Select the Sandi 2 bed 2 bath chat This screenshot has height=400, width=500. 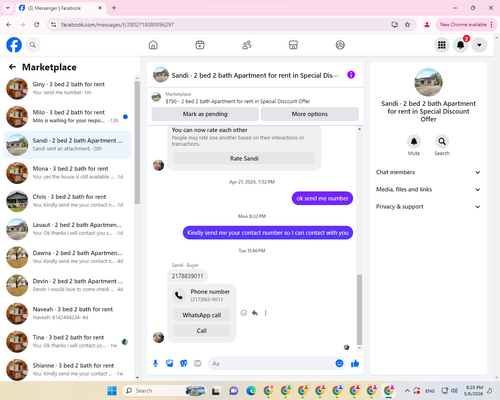coord(67,145)
